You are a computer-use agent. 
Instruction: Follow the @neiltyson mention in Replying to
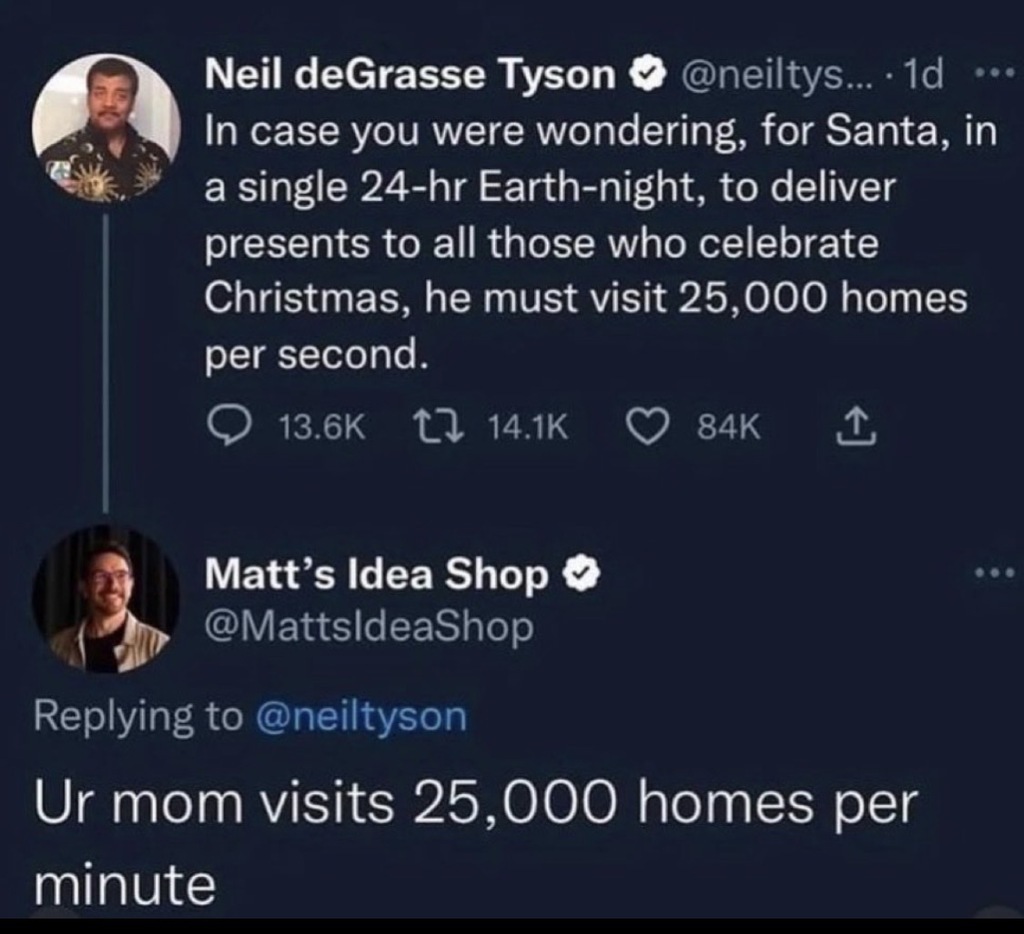point(362,716)
